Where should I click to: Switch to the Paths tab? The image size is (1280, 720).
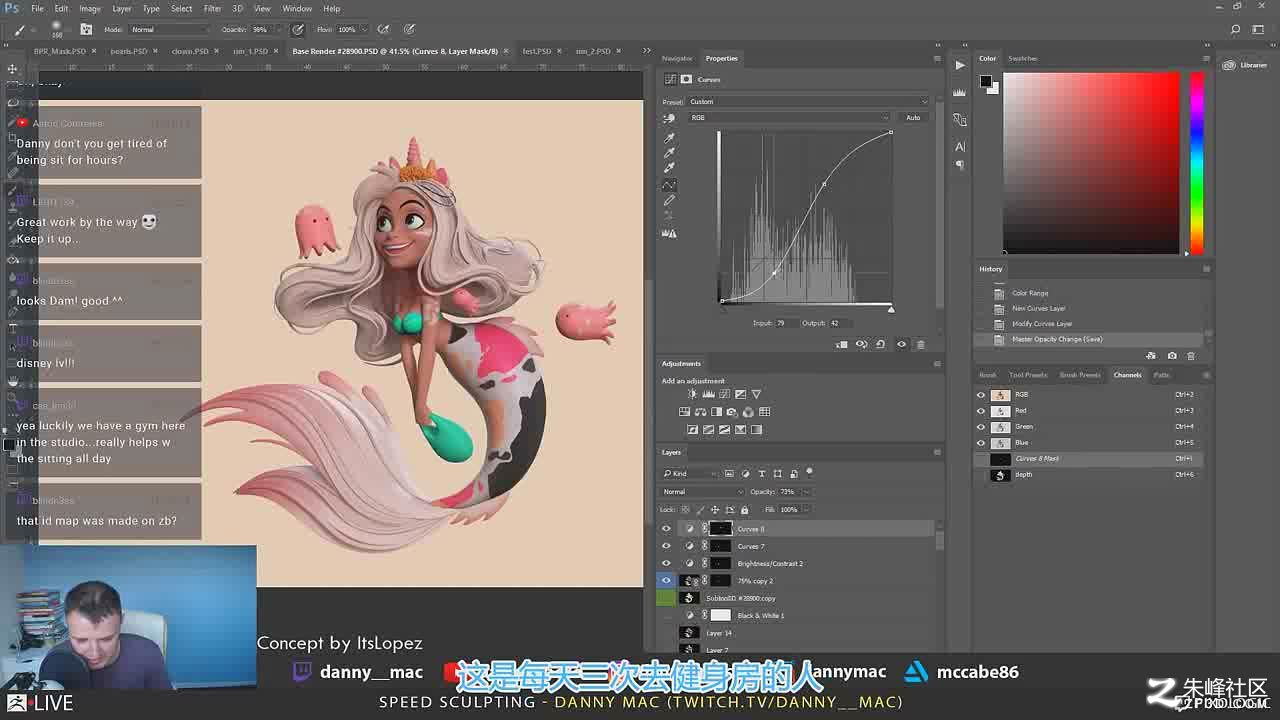(x=1161, y=375)
